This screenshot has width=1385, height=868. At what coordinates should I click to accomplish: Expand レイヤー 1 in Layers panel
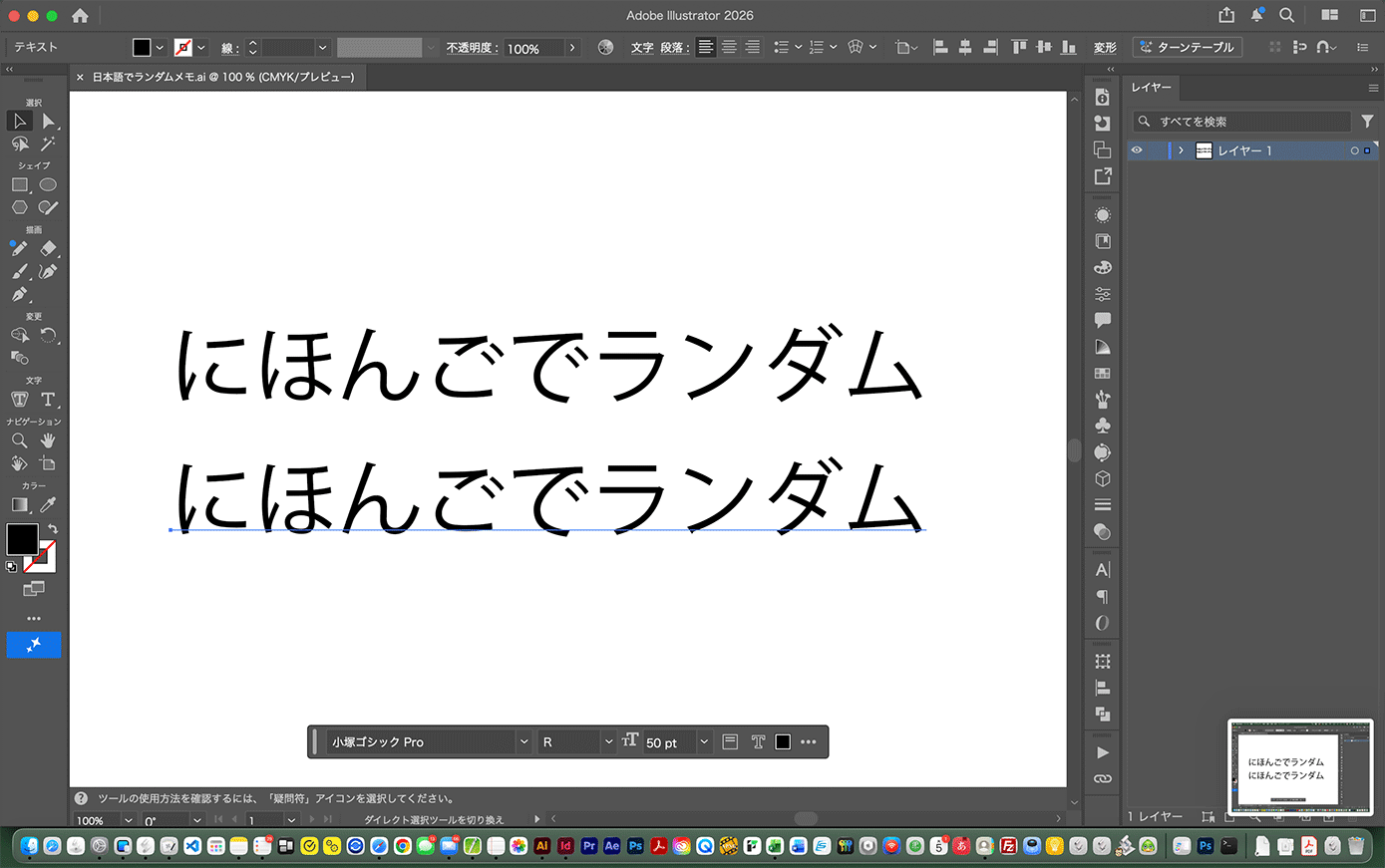point(1181,150)
